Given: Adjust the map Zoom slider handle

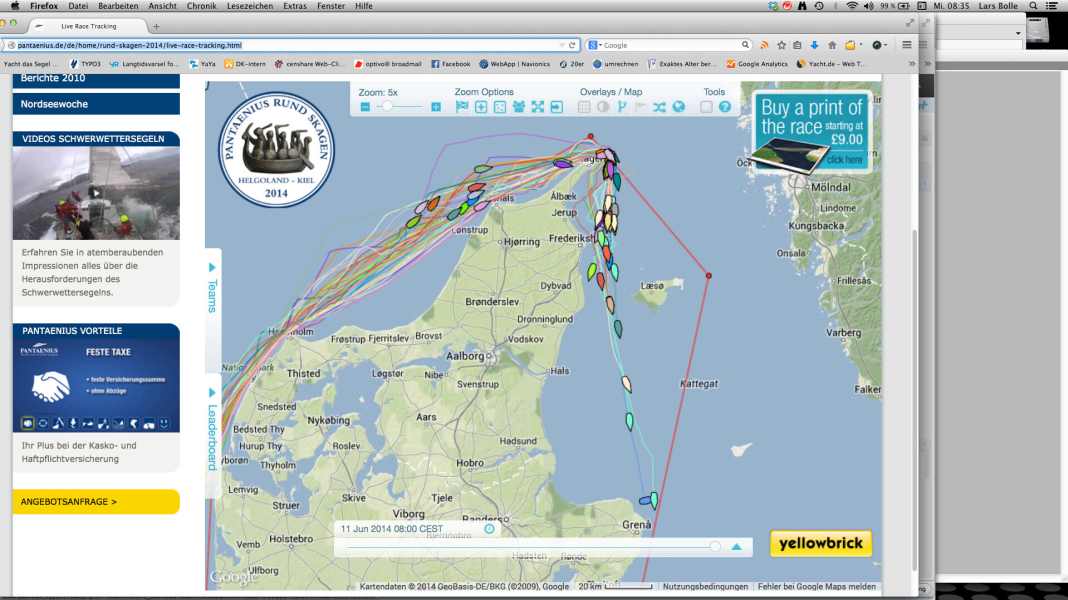Looking at the screenshot, I should tap(387, 106).
